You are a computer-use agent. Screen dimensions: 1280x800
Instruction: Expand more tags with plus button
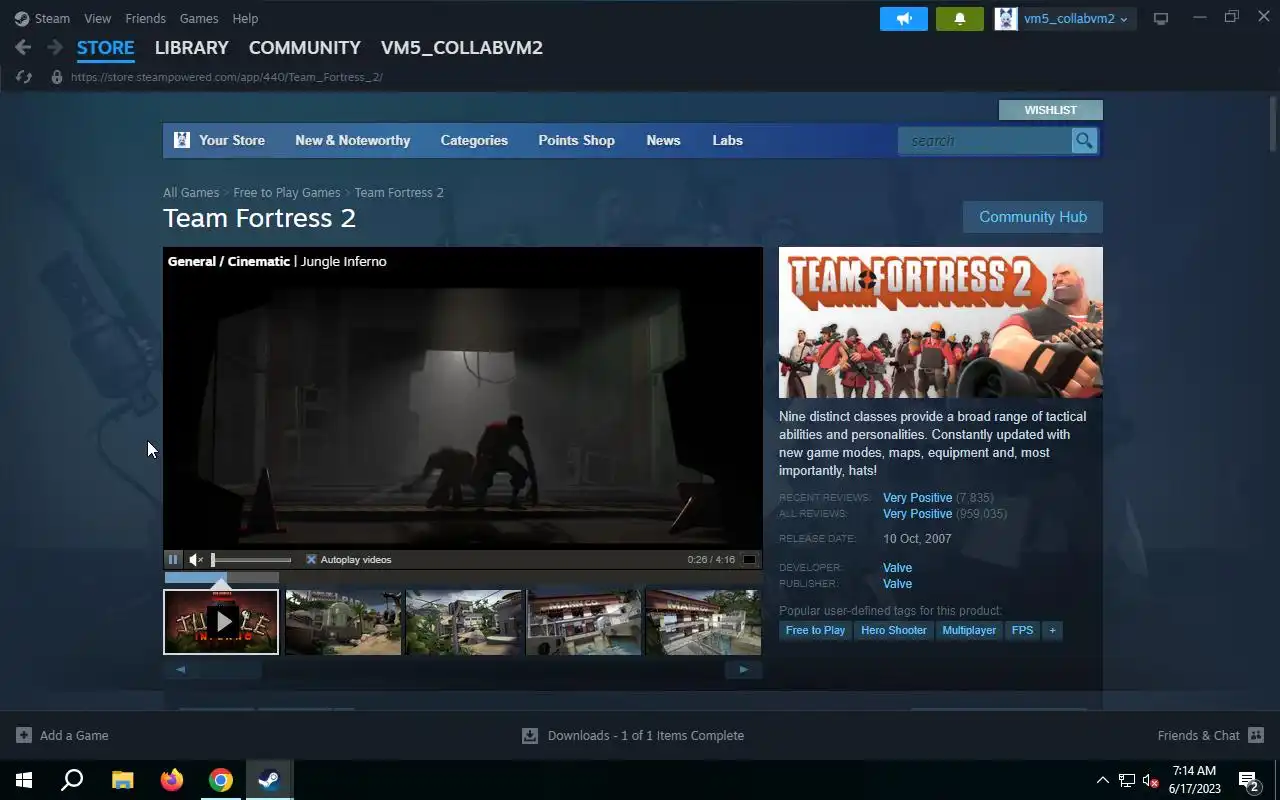1052,631
